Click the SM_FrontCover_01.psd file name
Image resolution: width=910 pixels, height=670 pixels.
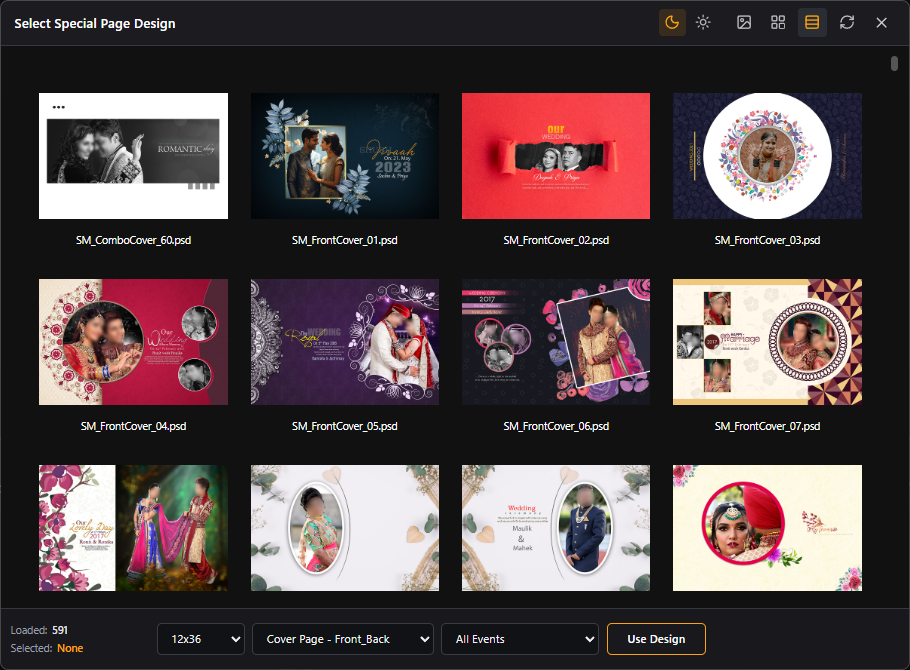[345, 240]
